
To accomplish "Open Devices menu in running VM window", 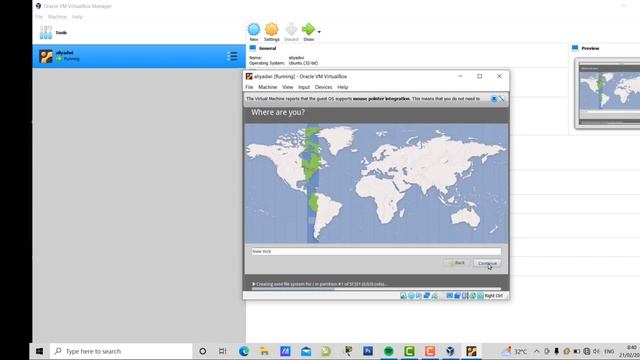I will pos(323,87).
